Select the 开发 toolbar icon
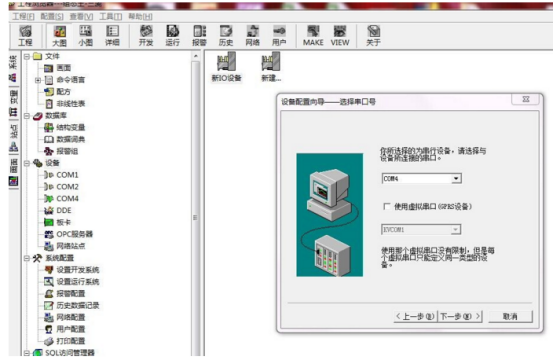Viewport: 554px width, 360px height. click(146, 36)
